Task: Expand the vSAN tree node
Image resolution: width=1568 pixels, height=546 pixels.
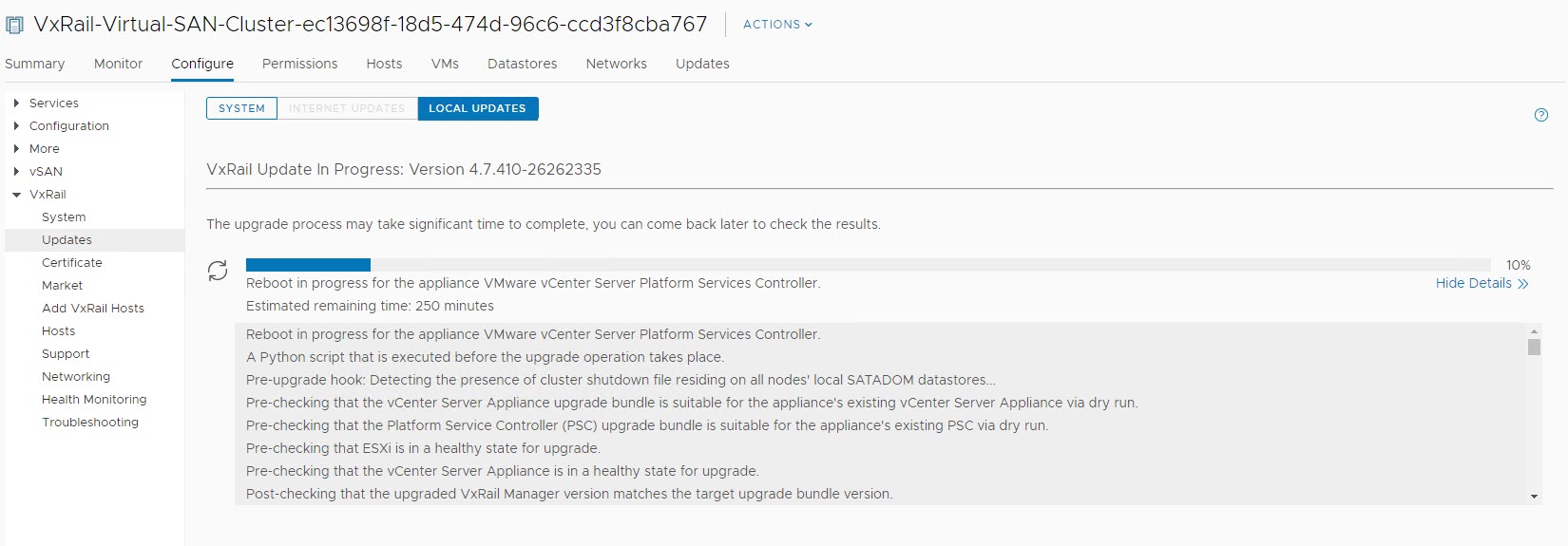Action: pos(16,171)
